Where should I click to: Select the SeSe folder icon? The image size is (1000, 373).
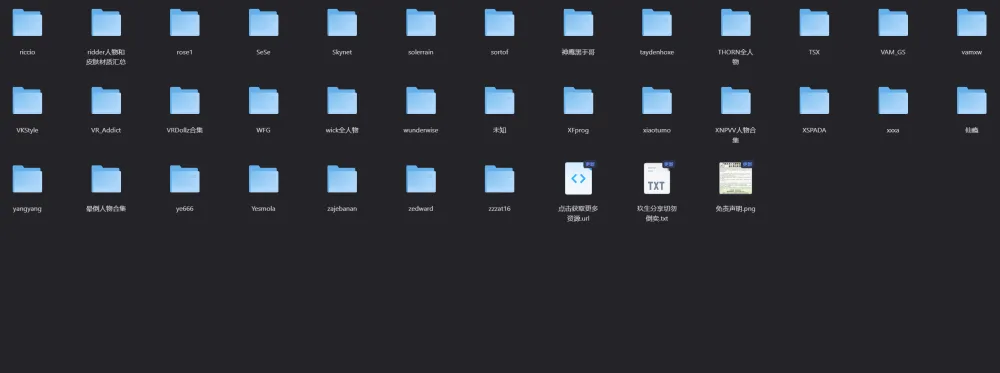[x=263, y=23]
